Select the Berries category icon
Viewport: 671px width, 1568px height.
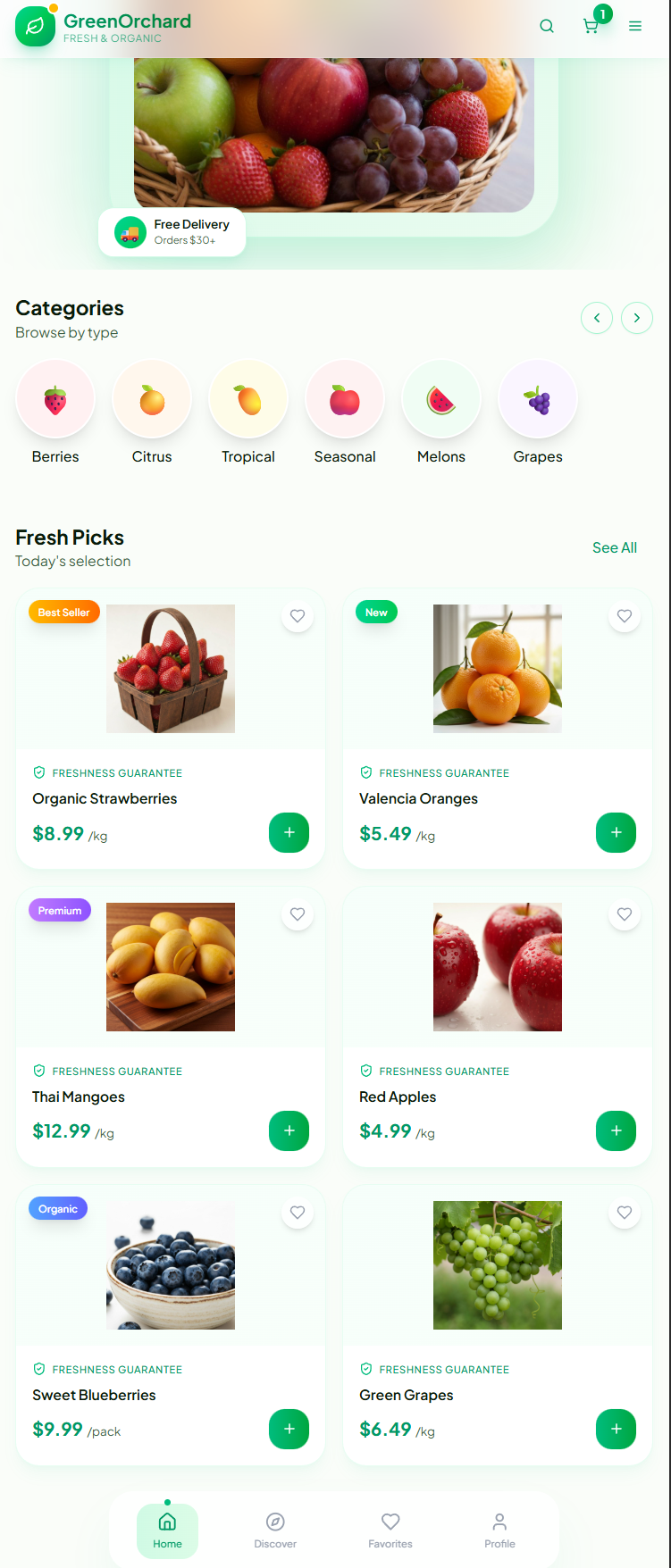55,400
